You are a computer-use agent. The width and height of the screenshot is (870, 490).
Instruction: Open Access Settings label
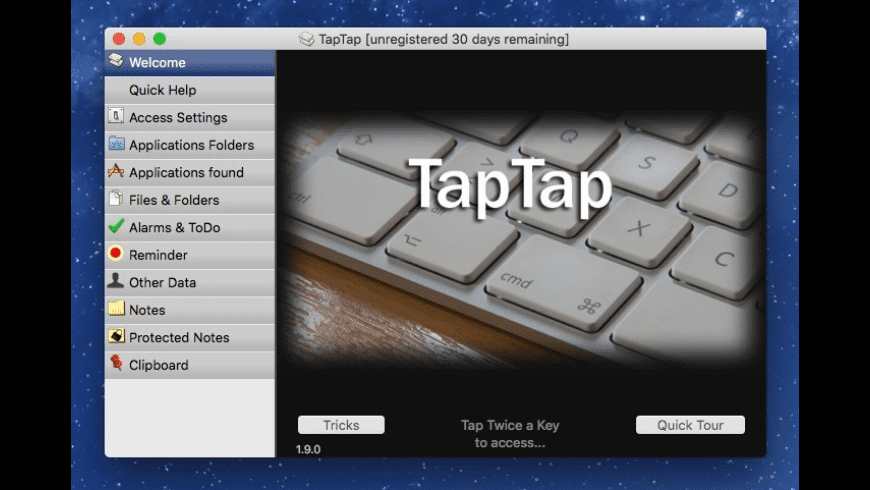(x=178, y=118)
